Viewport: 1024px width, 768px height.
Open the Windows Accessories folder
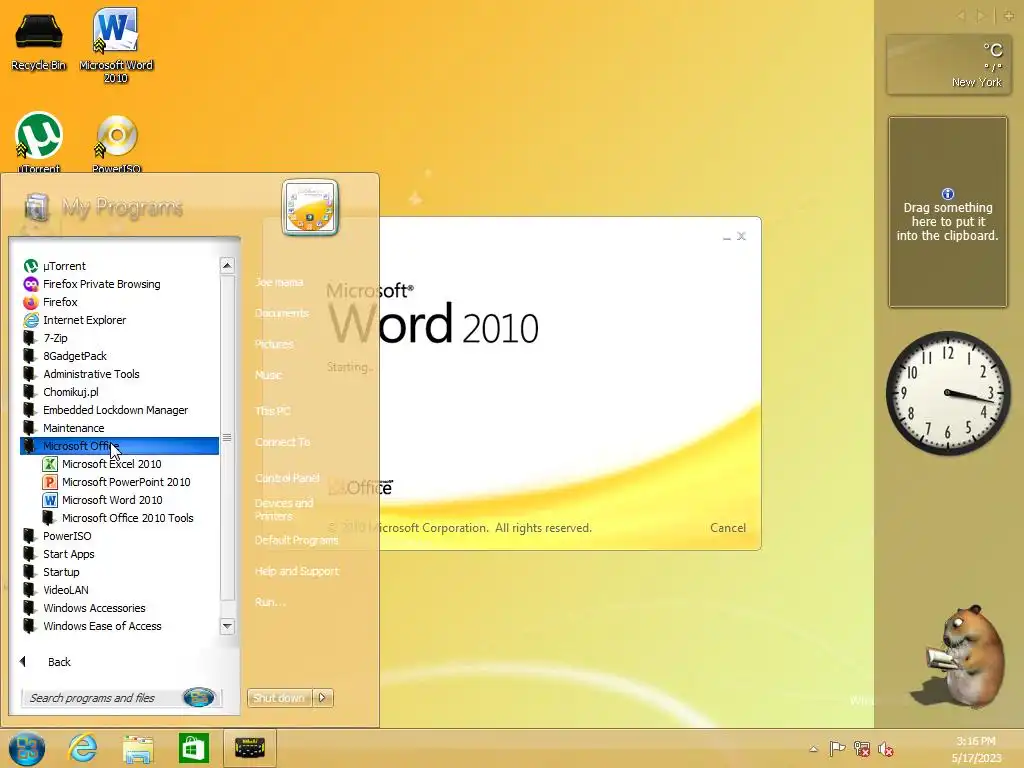click(94, 608)
